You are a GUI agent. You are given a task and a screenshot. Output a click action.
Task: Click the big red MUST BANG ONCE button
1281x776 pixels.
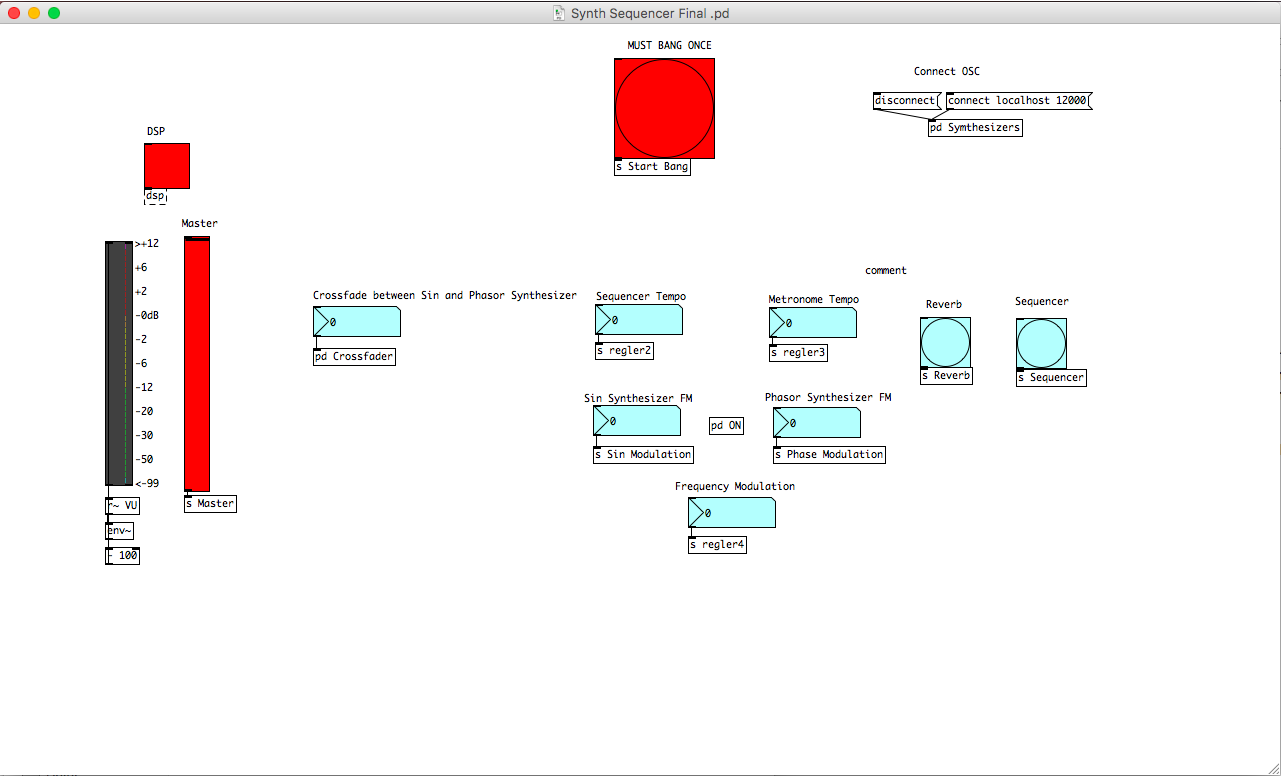(x=664, y=108)
